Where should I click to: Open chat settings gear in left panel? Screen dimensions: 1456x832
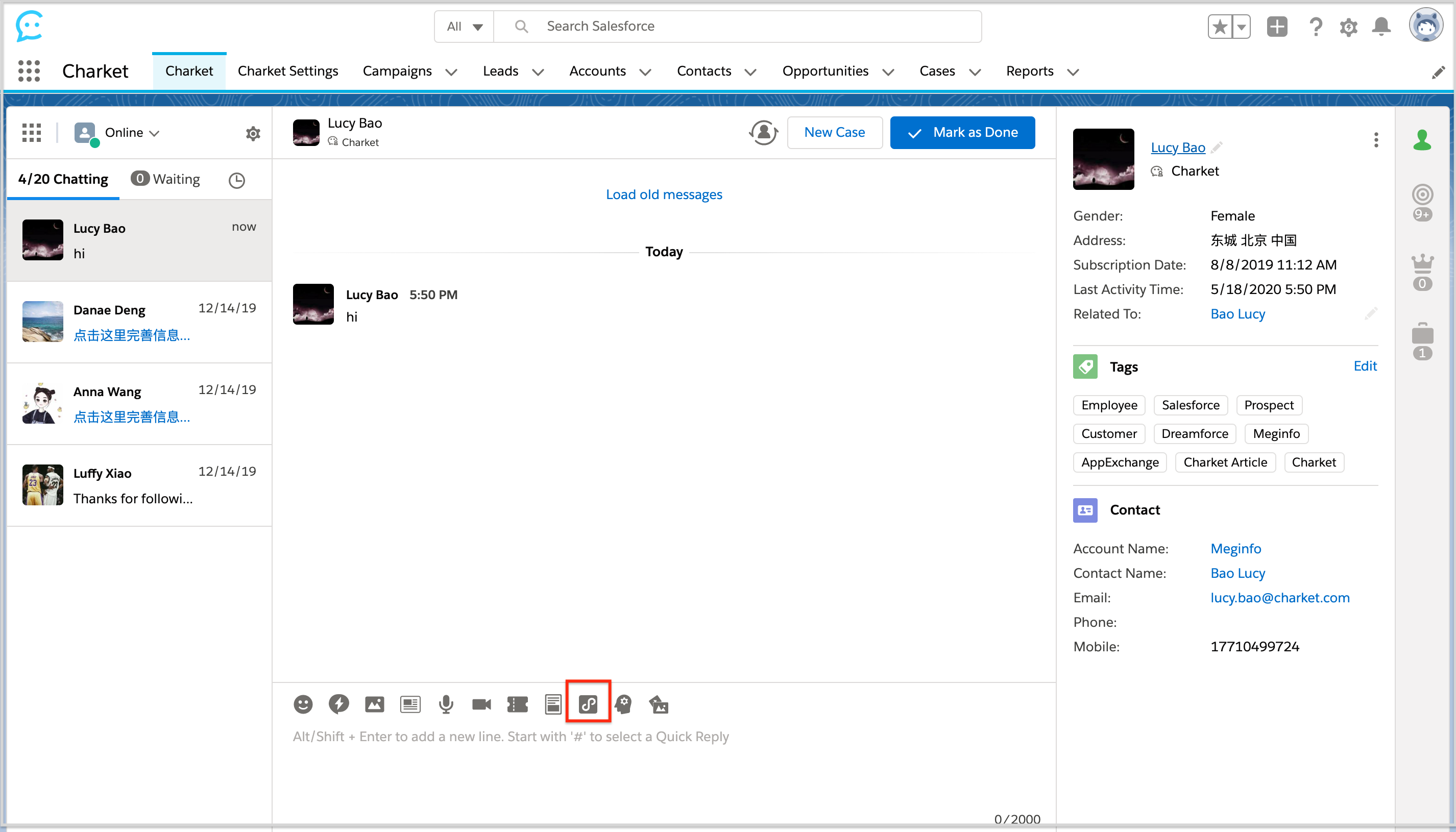point(253,133)
